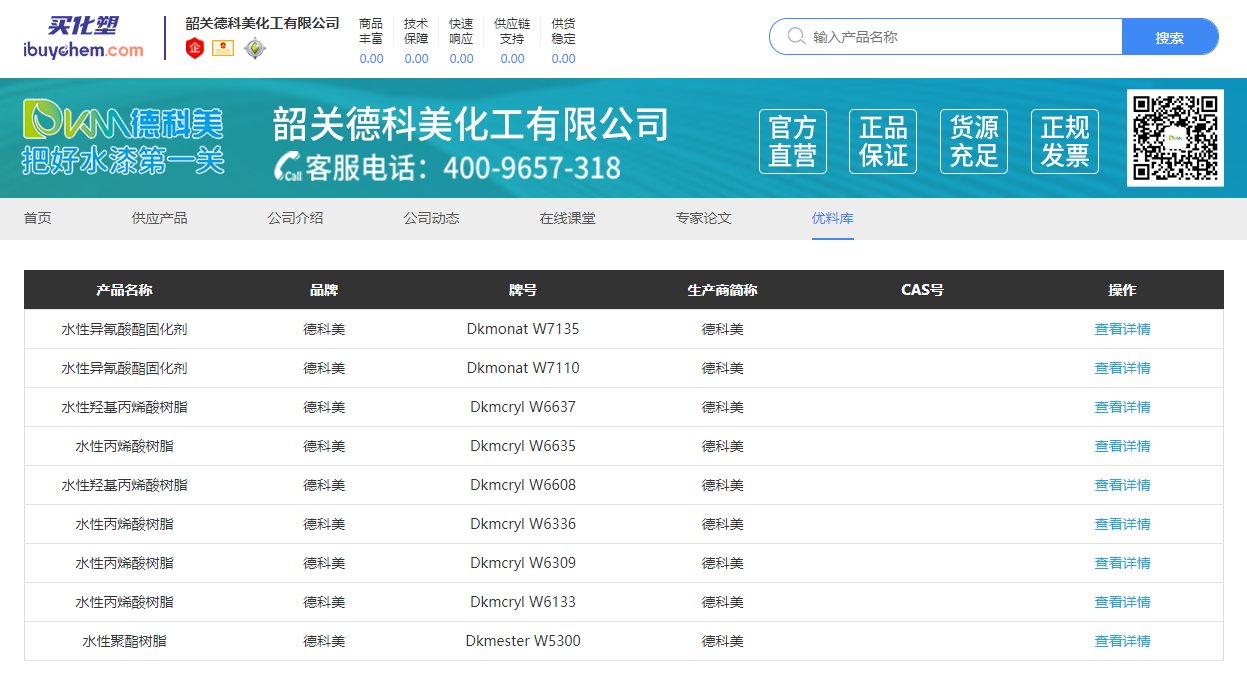
Task: Open the 供应产品 navigation tab
Action: click(x=160, y=218)
